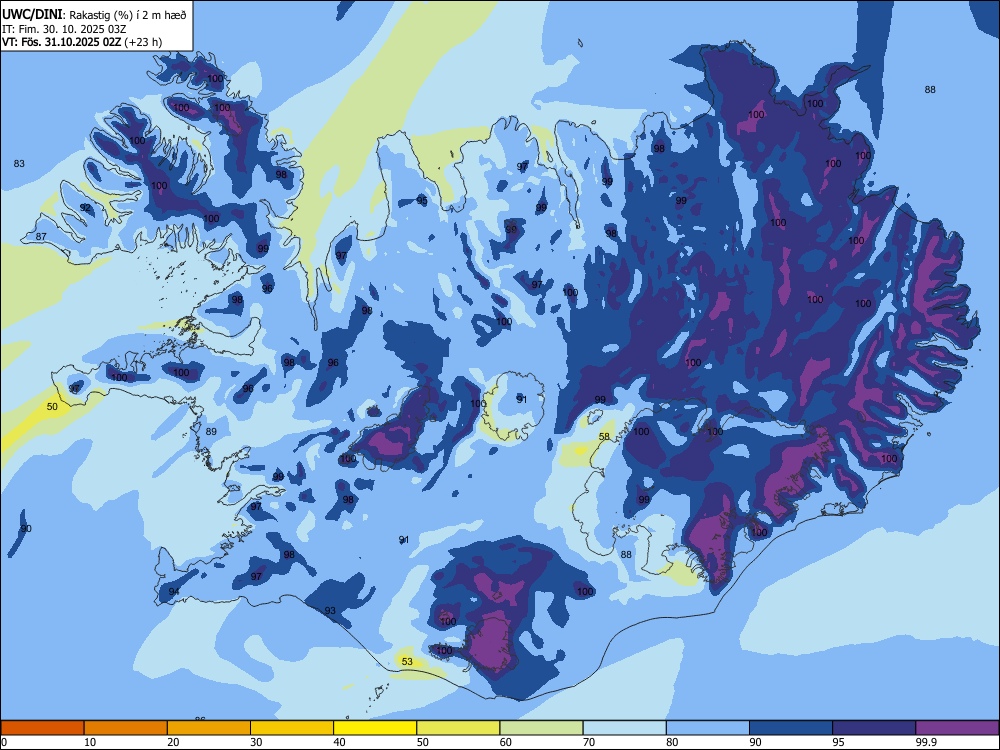Screen dimensions: 1000x750
Task: Click the humidity value 89 in the west
Action: [211, 432]
